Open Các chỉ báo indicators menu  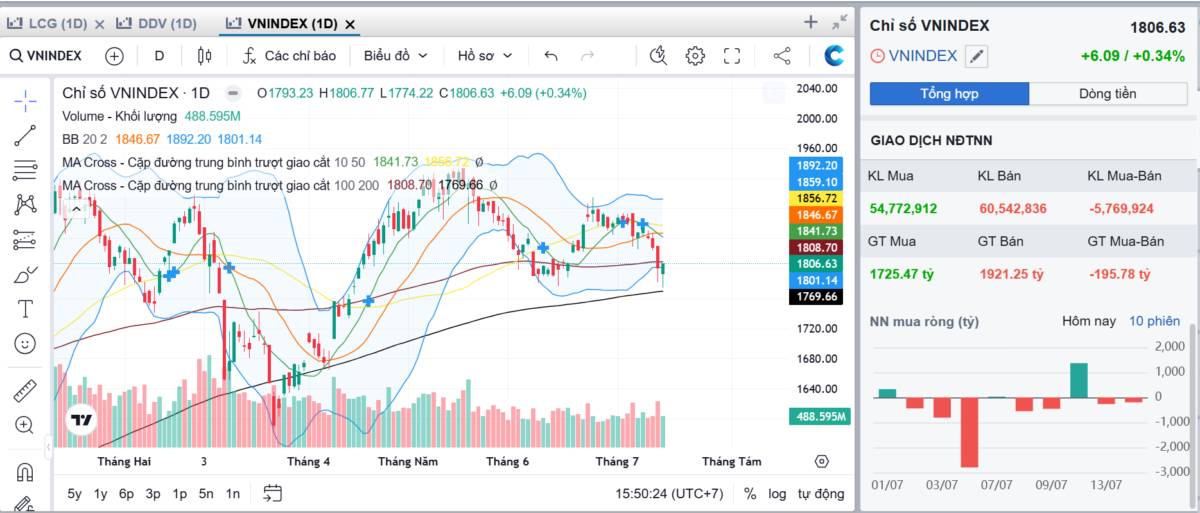pyautogui.click(x=289, y=56)
